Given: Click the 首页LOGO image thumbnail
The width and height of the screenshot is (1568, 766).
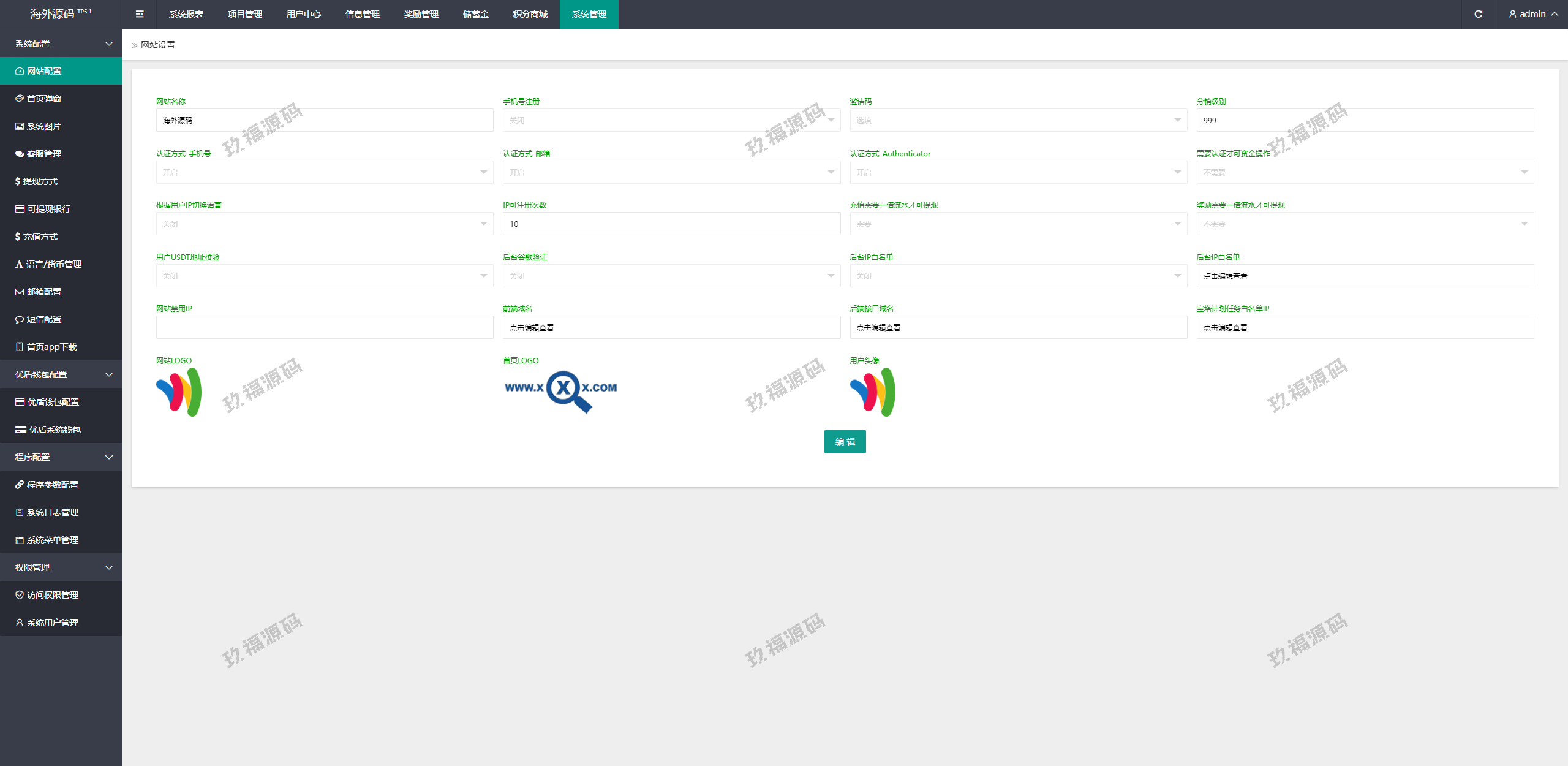Looking at the screenshot, I should click(560, 391).
